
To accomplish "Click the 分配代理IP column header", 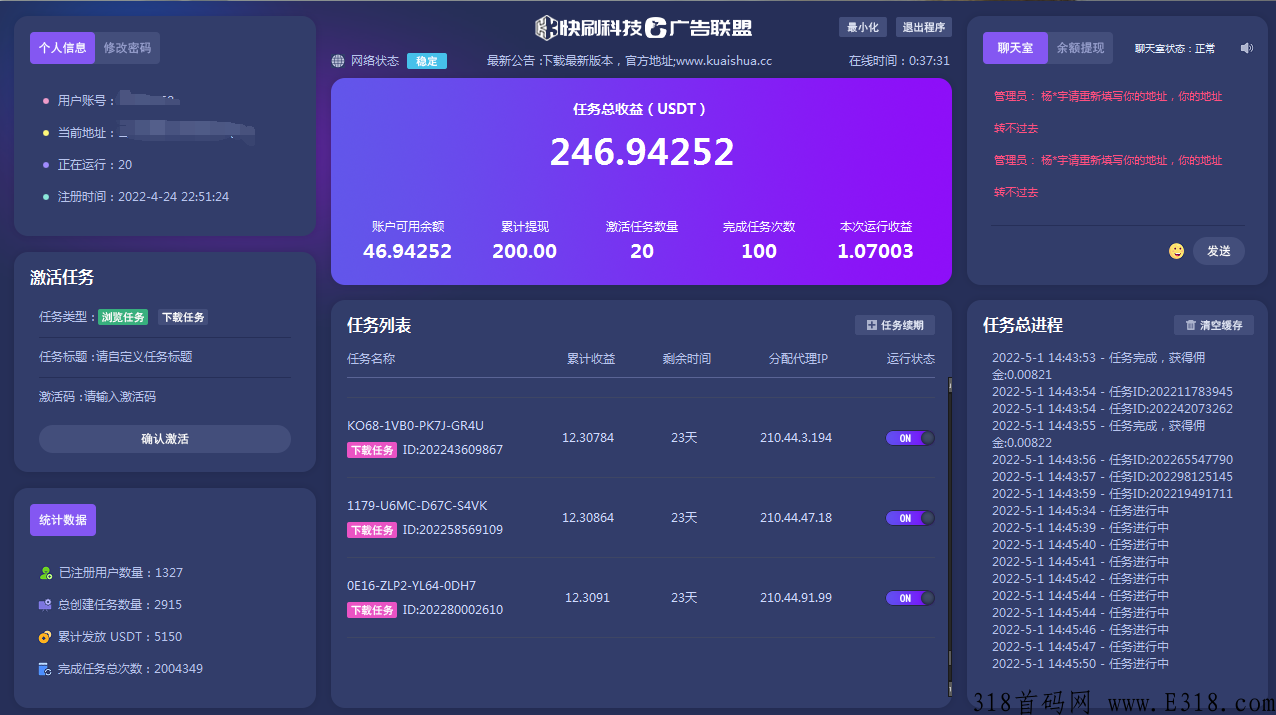I will 798,358.
